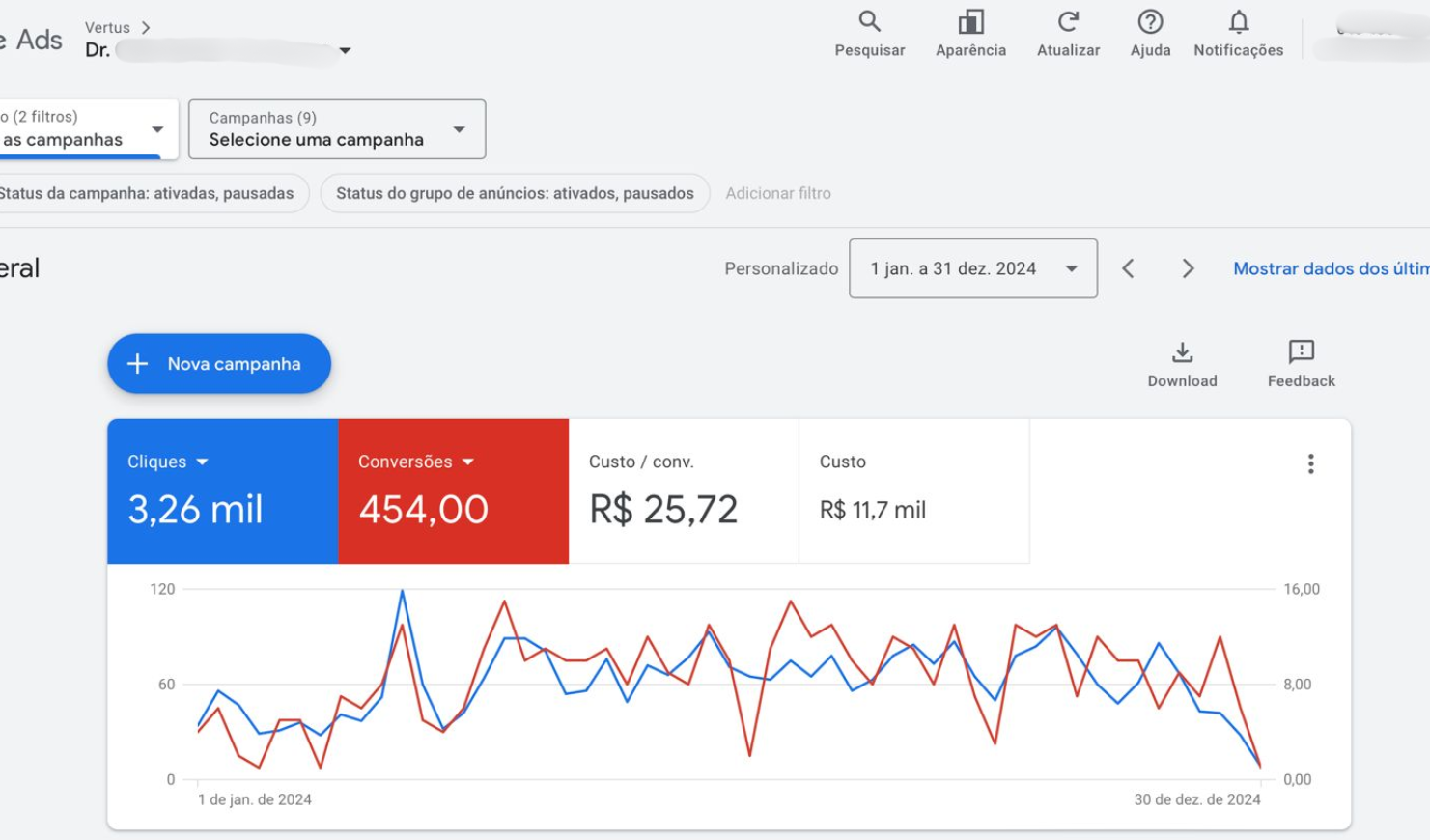Refresh data with the Atualizar icon
This screenshot has width=1430, height=840.
click(1068, 22)
